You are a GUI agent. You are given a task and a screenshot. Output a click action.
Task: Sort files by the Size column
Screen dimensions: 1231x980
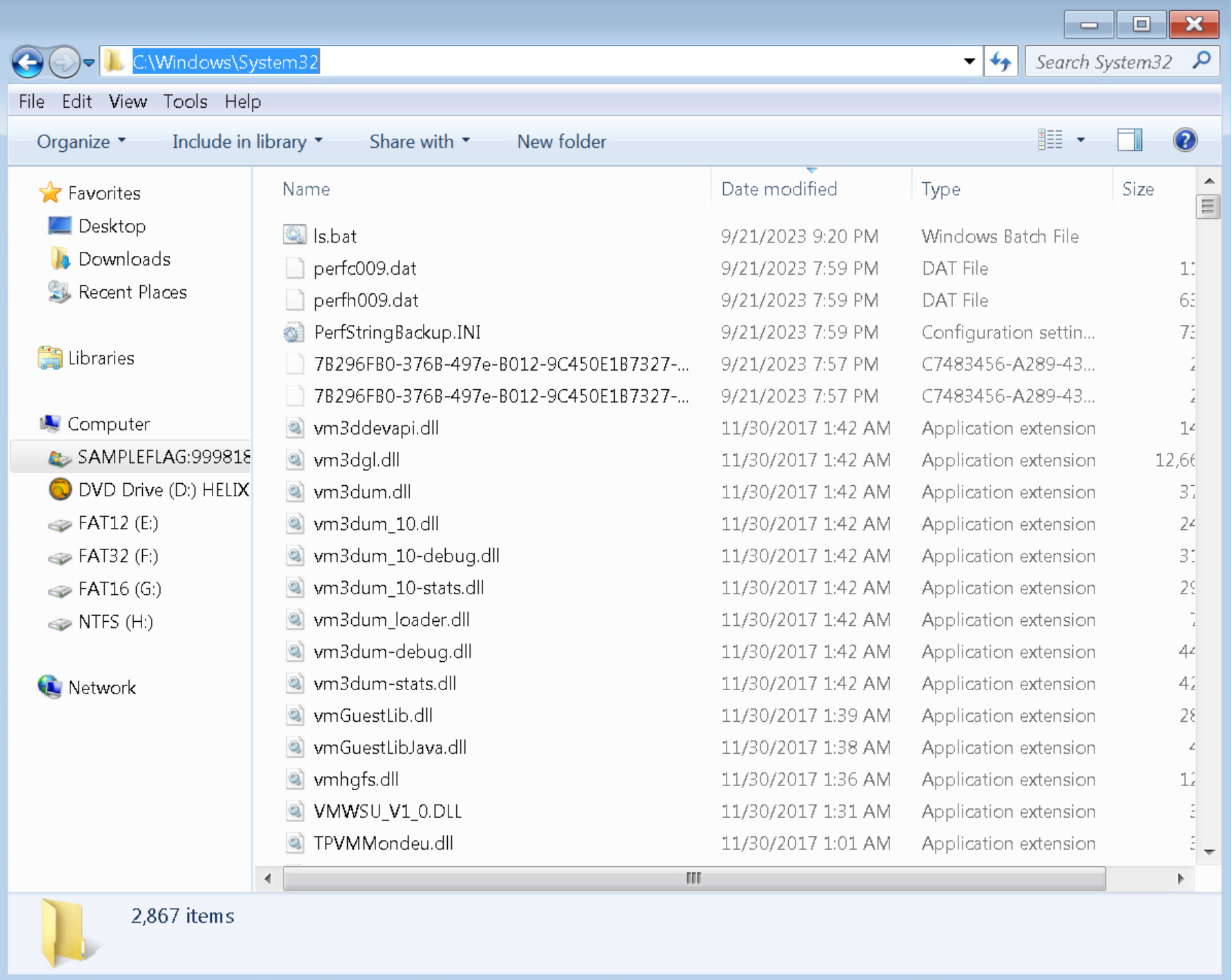[1139, 188]
